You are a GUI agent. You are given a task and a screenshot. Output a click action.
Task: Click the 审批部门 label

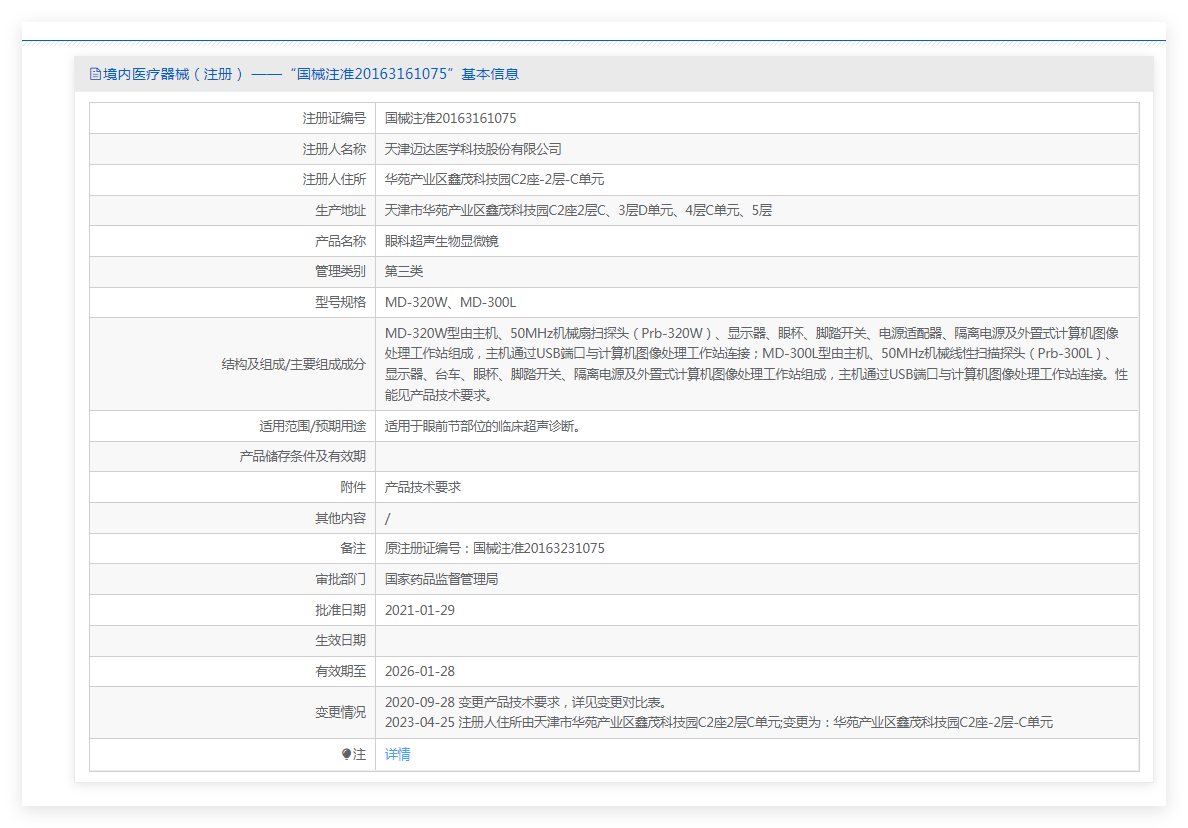[x=340, y=580]
